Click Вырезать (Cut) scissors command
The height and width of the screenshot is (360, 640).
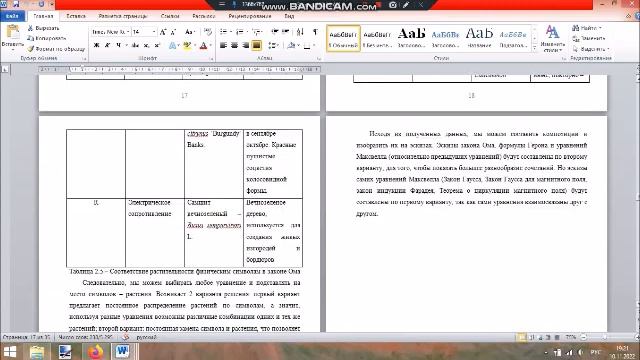[43, 28]
